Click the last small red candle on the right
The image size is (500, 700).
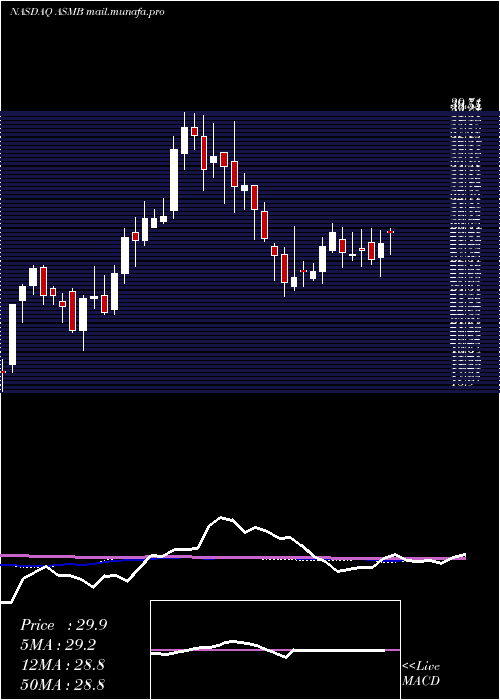pyautogui.click(x=390, y=232)
